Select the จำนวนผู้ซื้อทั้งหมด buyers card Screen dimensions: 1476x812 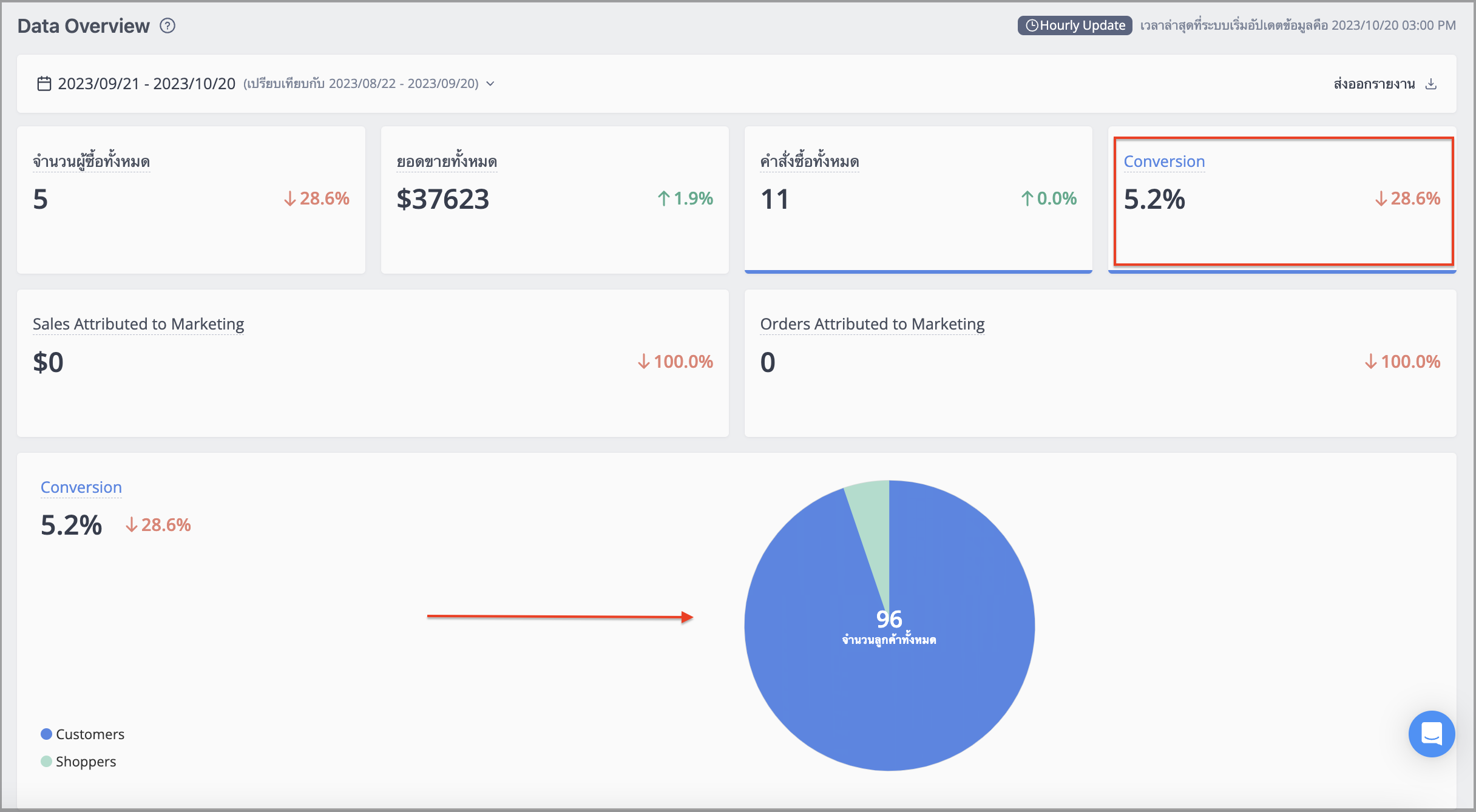pyautogui.click(x=191, y=200)
